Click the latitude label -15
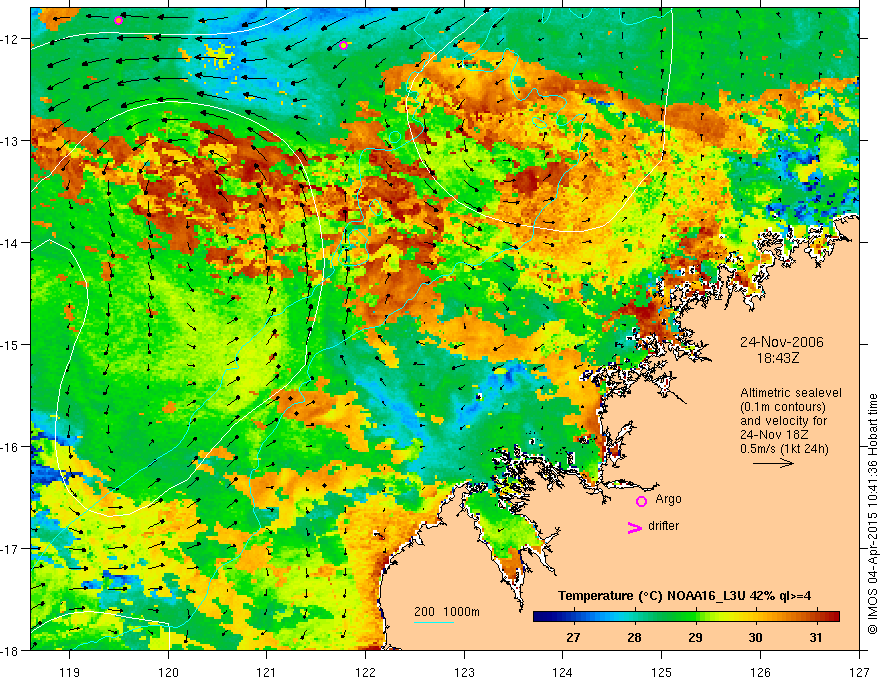 (10, 344)
